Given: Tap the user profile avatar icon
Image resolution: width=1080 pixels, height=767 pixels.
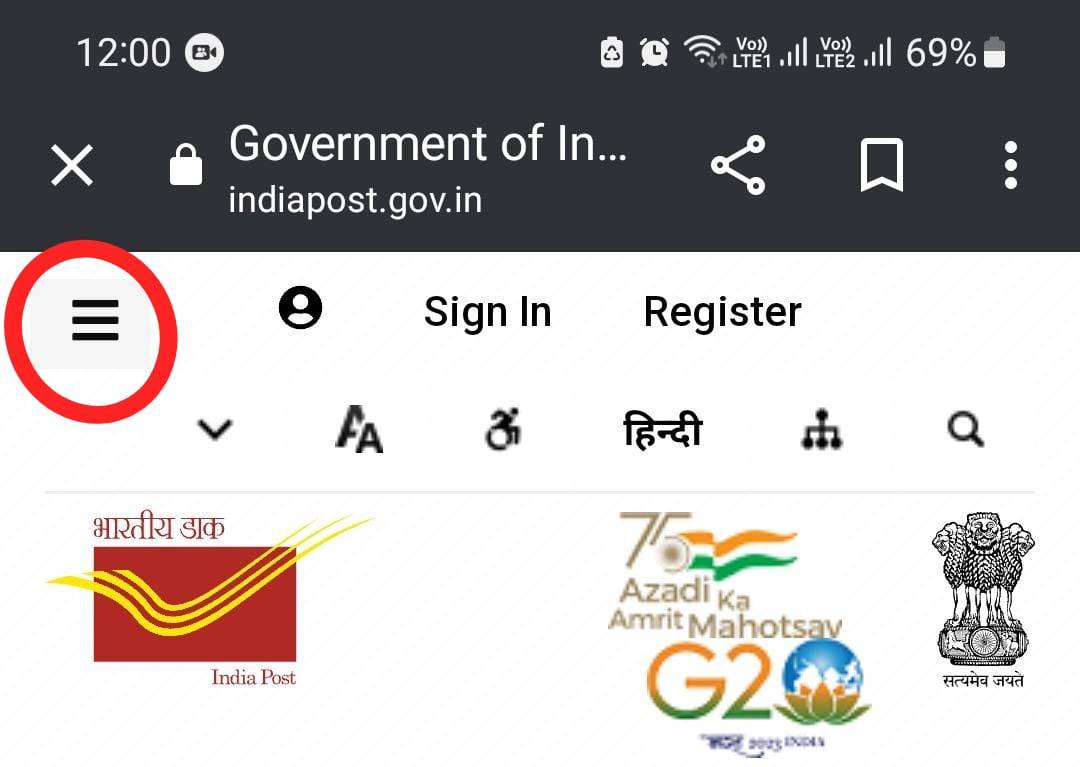Looking at the screenshot, I should (300, 307).
